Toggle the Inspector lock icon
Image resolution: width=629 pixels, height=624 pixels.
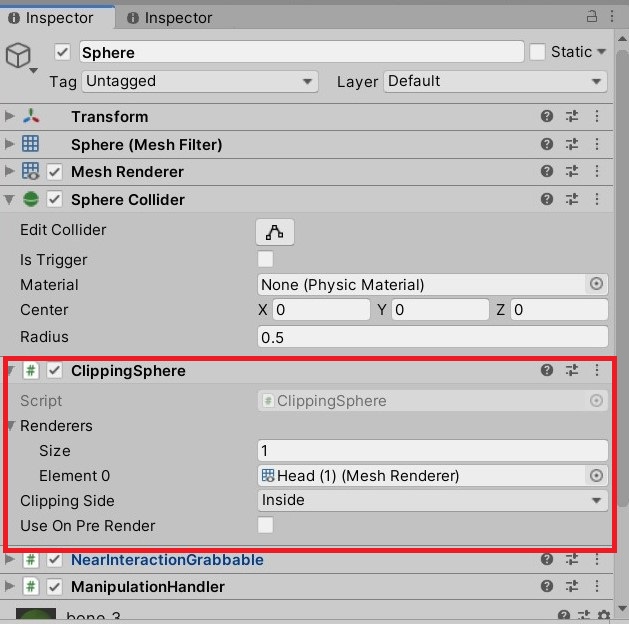pyautogui.click(x=592, y=16)
